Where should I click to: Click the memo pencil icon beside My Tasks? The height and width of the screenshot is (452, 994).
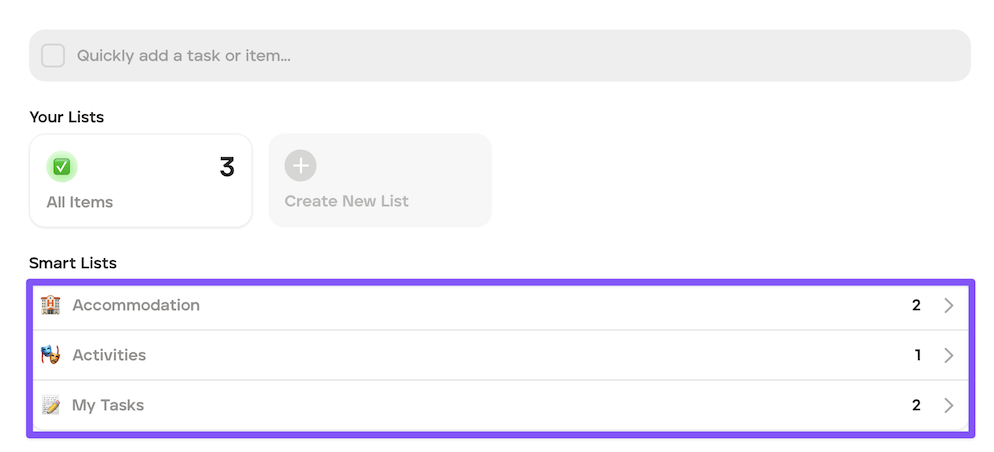pos(51,405)
